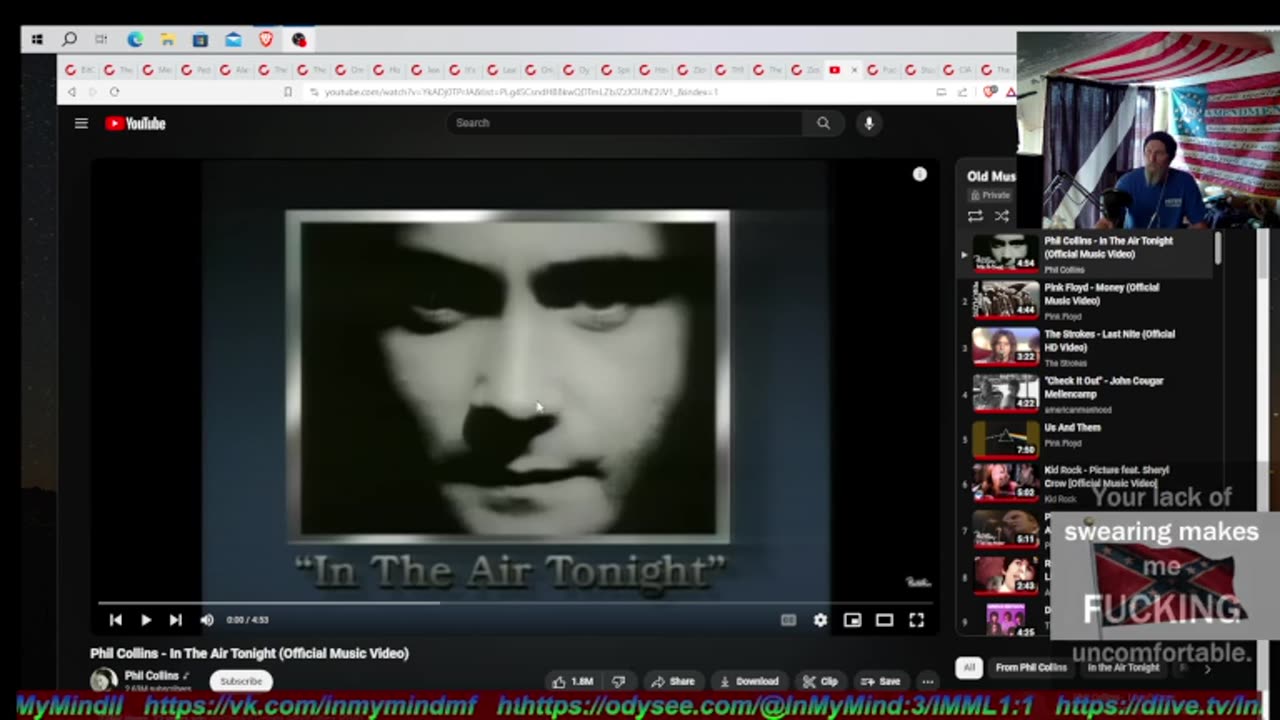This screenshot has width=1280, height=720.
Task: Dislike this video
Action: [618, 682]
